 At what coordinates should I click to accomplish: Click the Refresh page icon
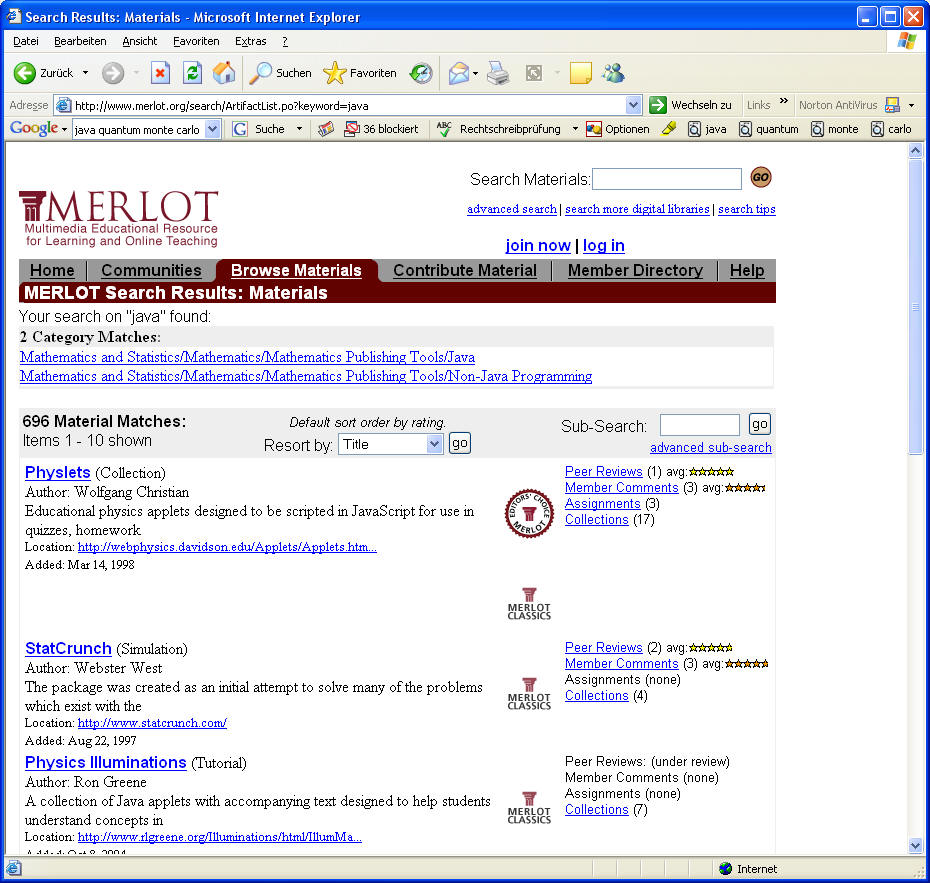coord(192,73)
